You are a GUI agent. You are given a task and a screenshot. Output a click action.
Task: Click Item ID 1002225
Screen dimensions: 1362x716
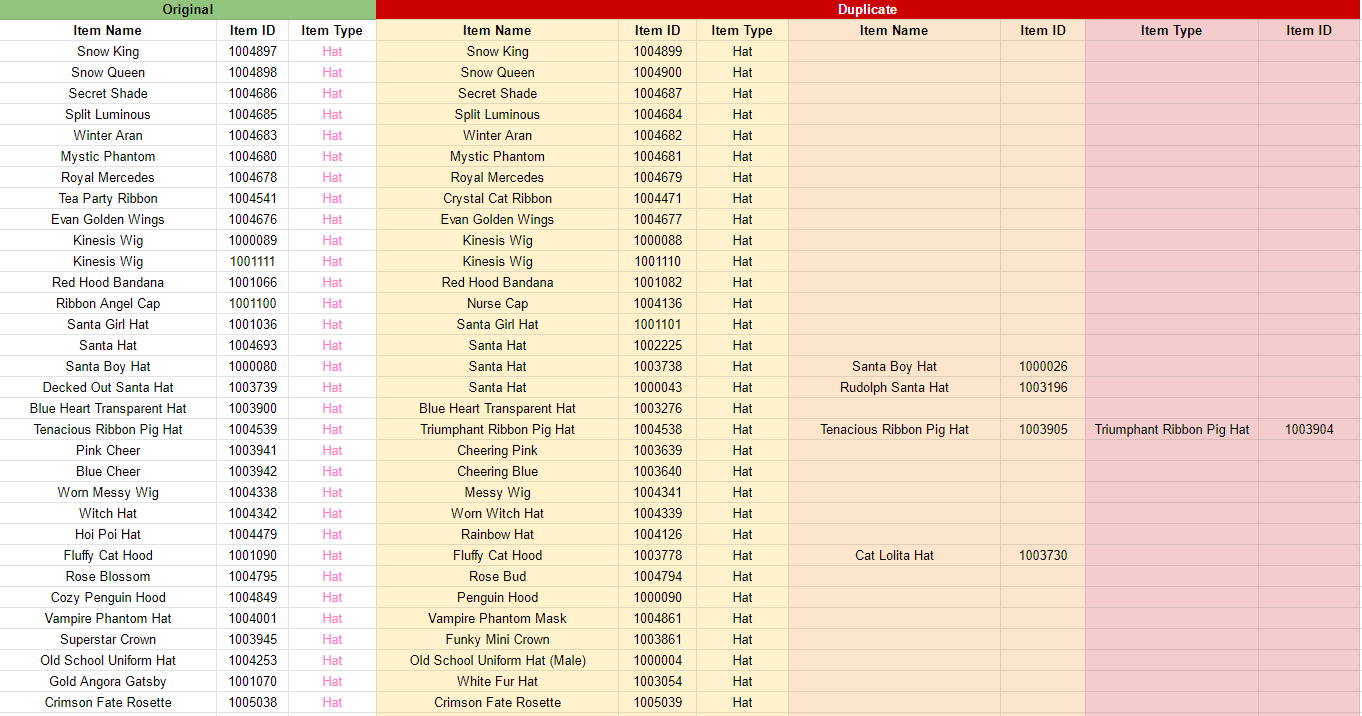(657, 345)
